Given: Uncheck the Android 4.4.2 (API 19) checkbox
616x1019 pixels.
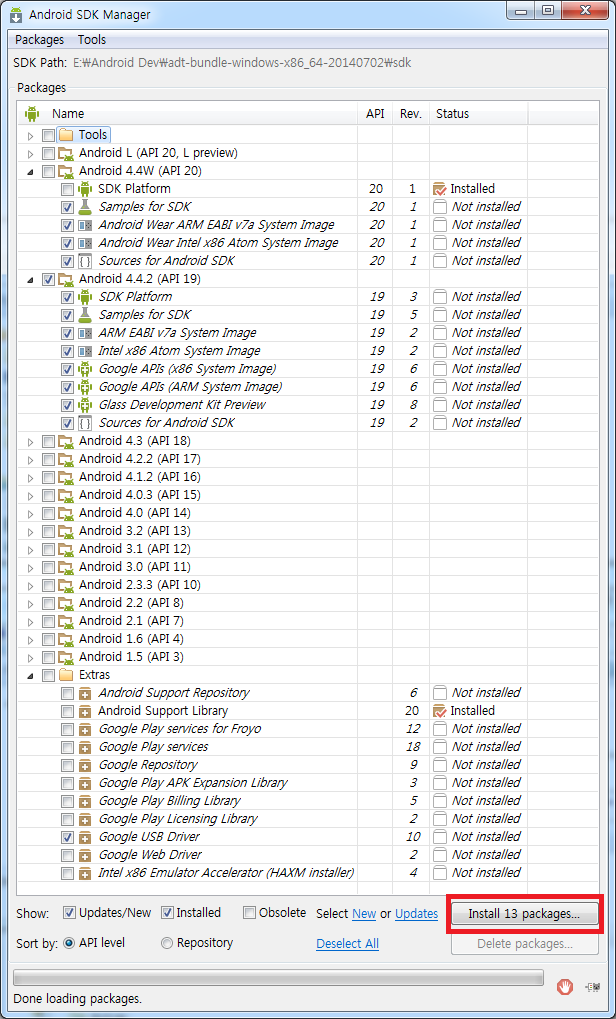Looking at the screenshot, I should 48,279.
